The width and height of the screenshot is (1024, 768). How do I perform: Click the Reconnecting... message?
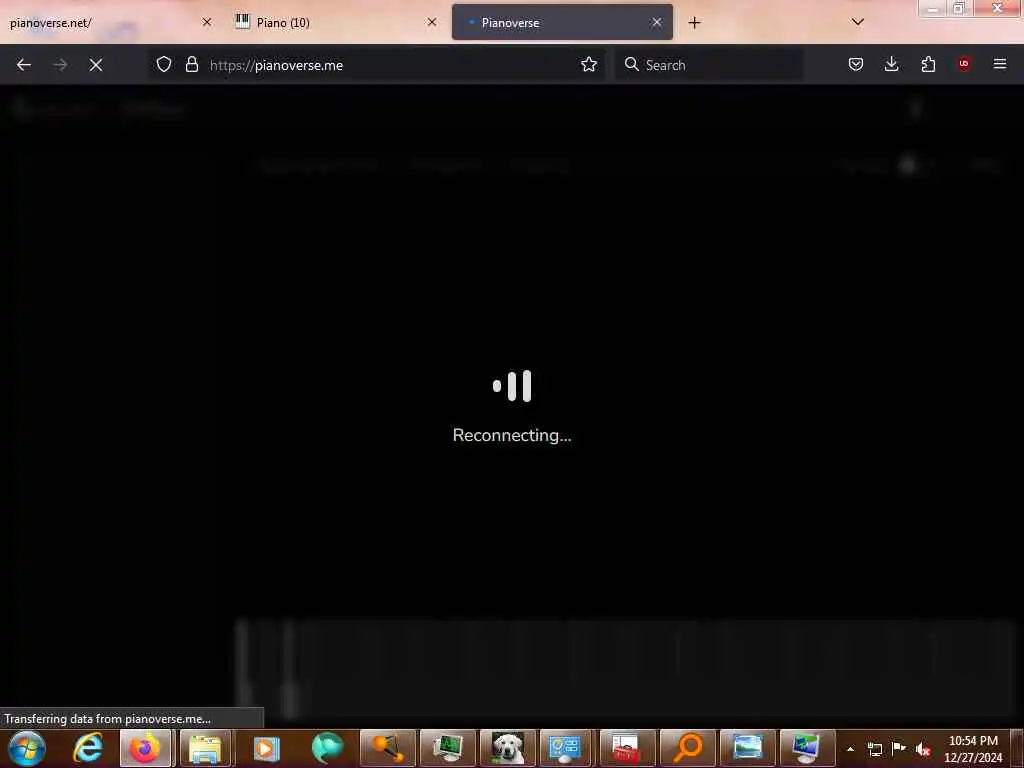[512, 436]
